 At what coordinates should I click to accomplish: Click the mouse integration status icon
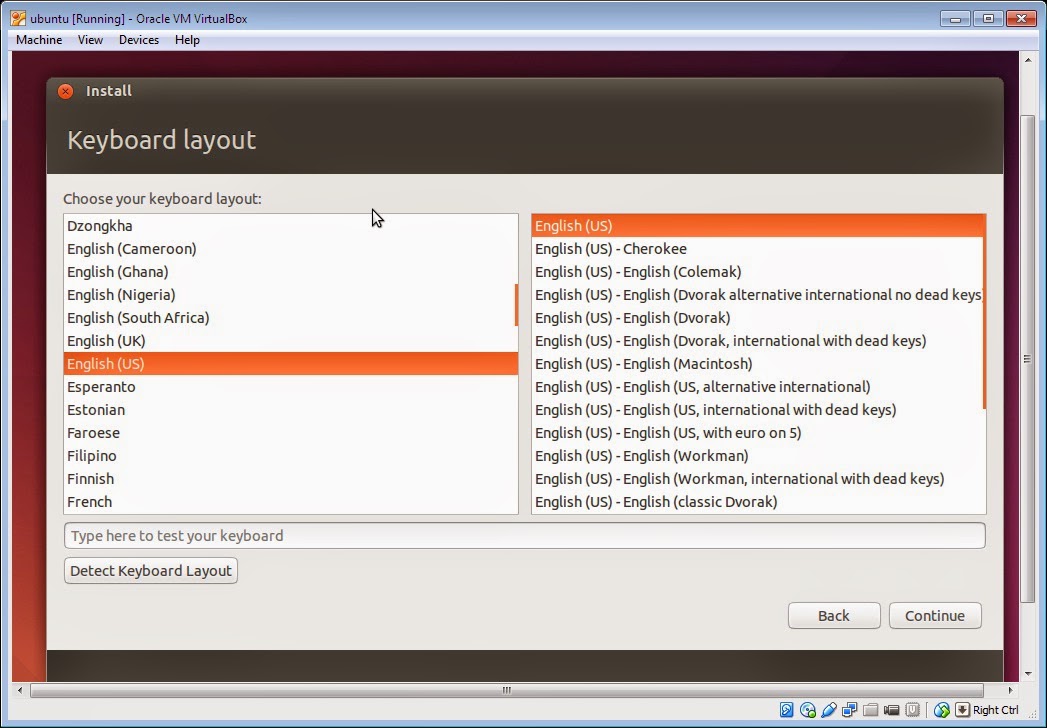941,710
